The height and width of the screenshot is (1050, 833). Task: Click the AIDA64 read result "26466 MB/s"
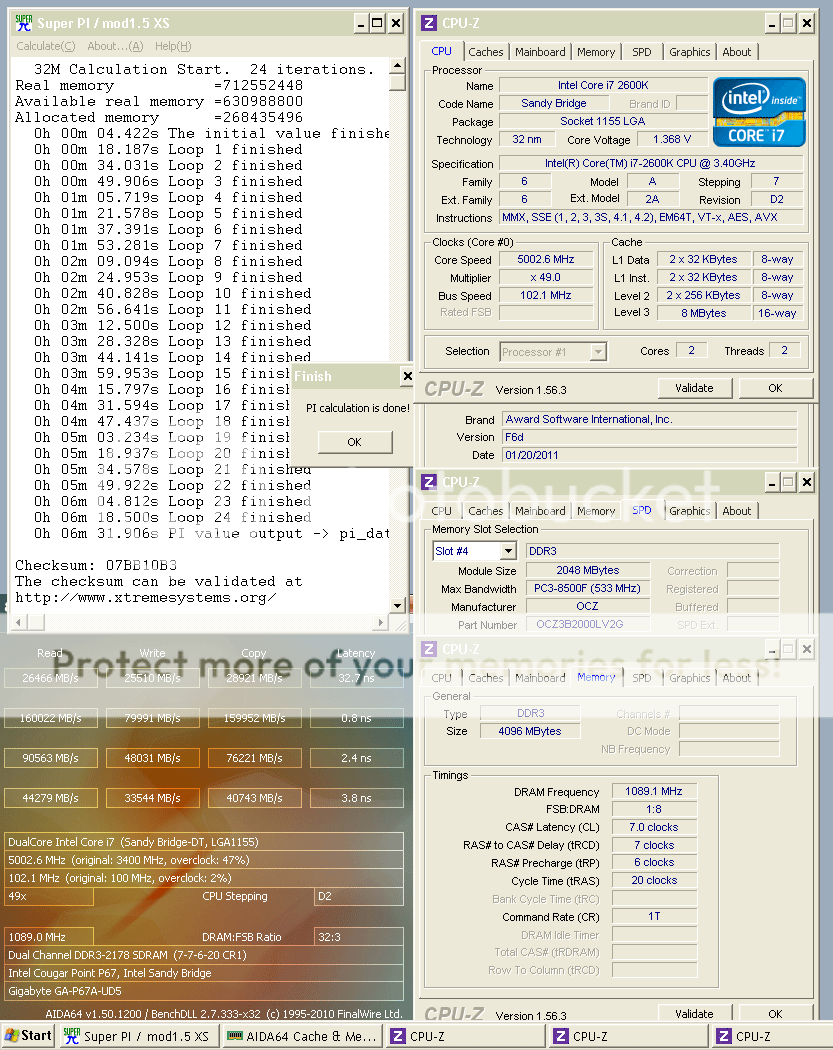(x=50, y=678)
